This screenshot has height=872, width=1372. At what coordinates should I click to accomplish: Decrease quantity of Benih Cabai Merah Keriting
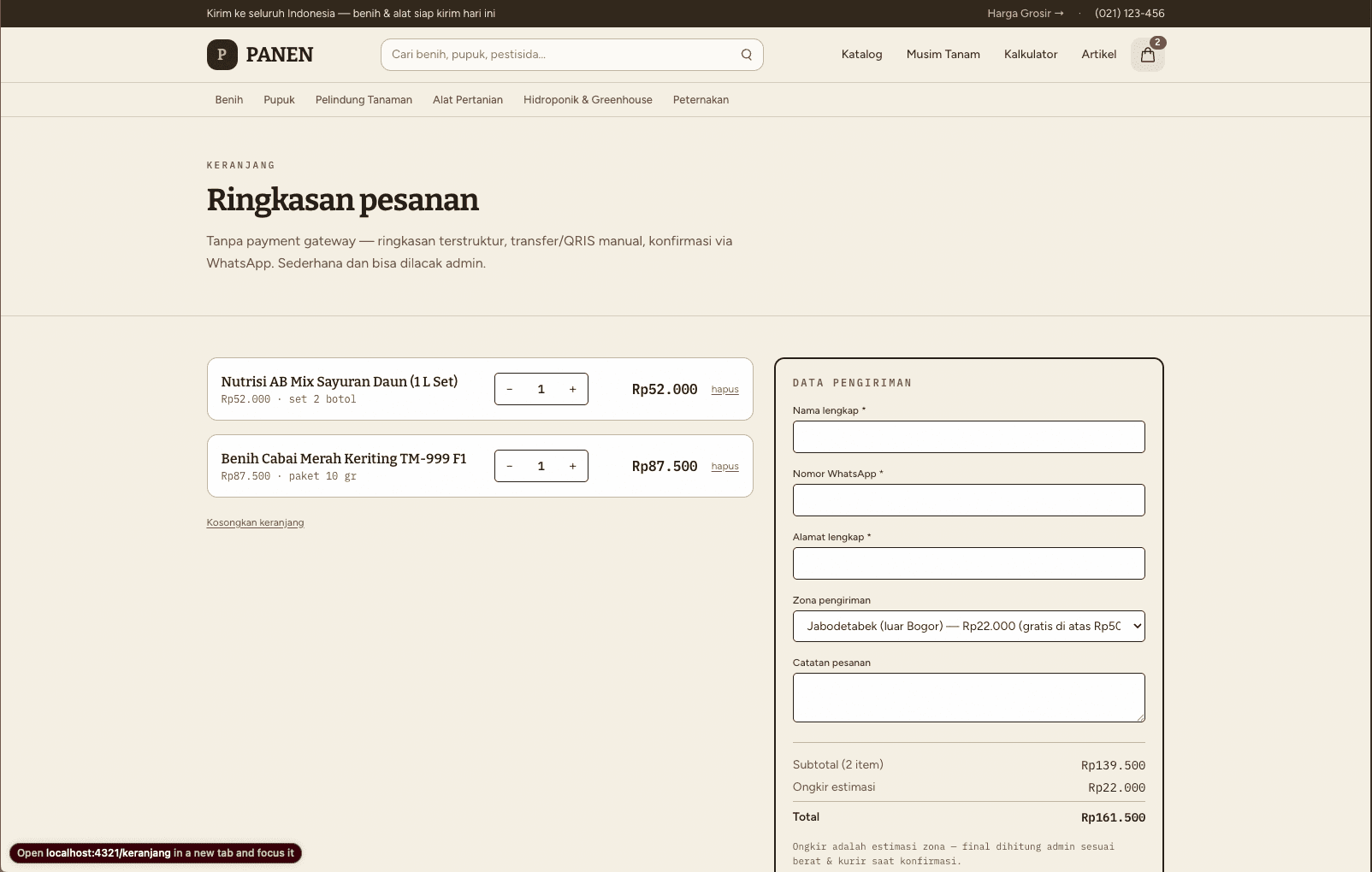[x=510, y=466]
